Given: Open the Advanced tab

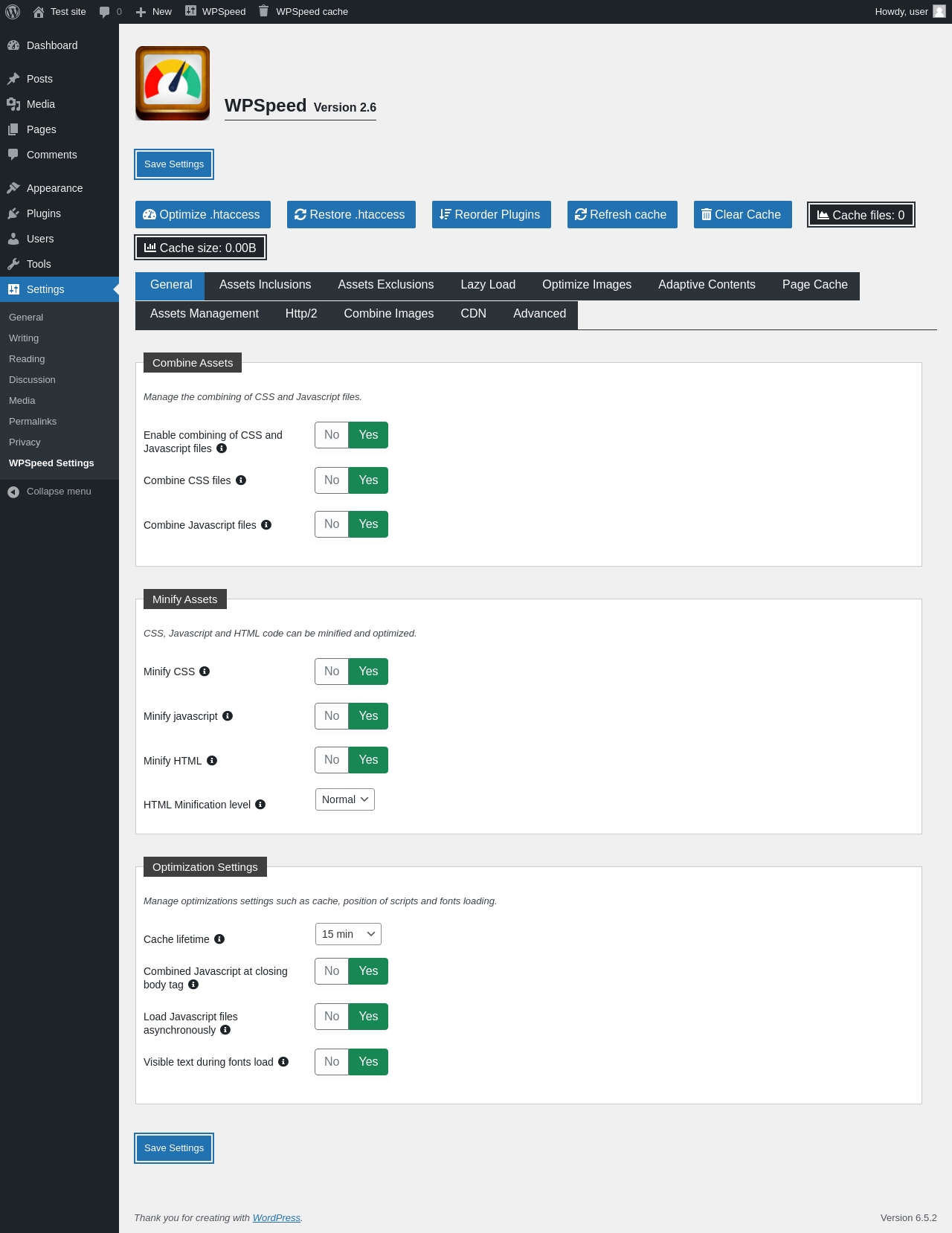Looking at the screenshot, I should (x=540, y=314).
